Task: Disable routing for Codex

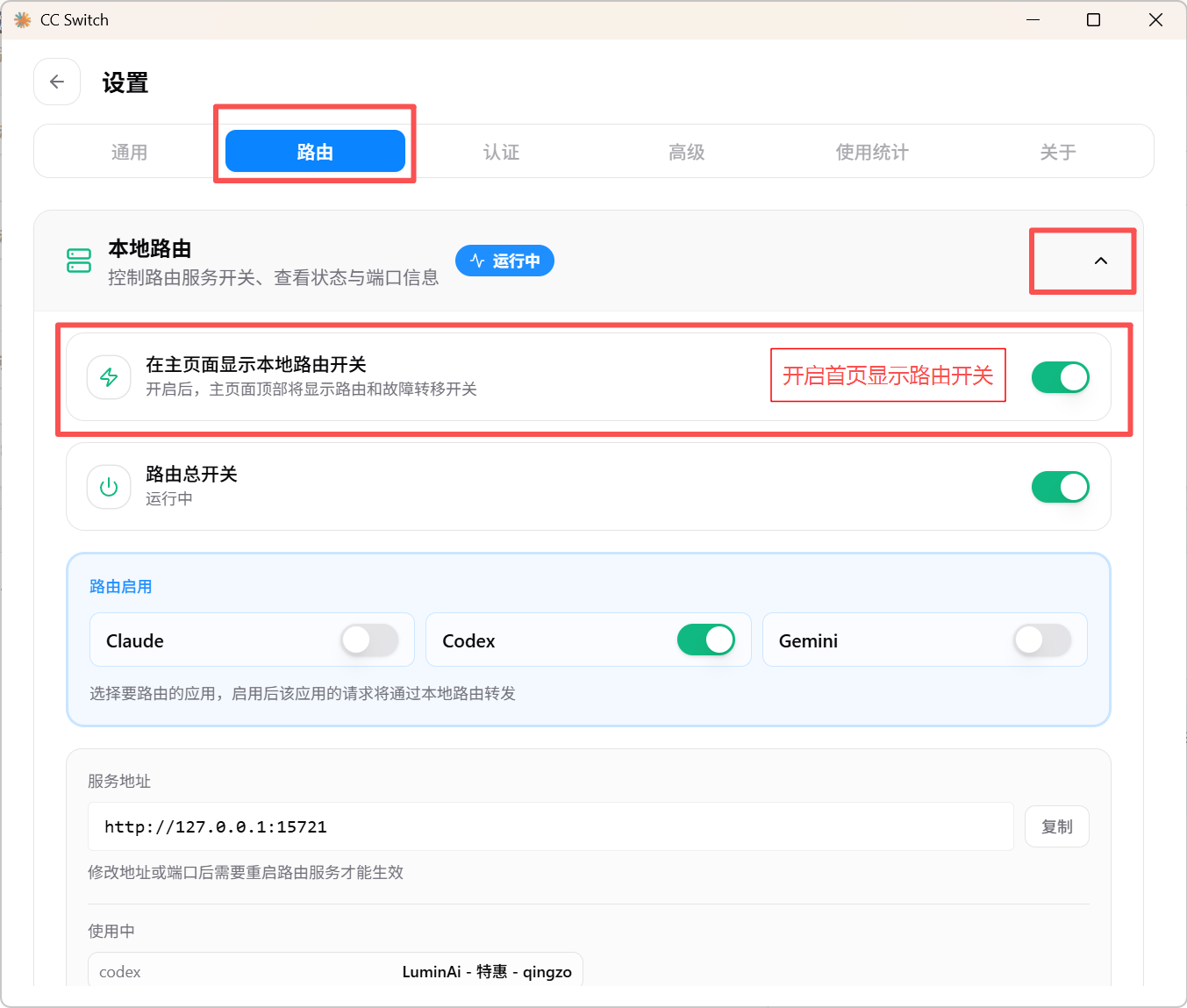Action: 705,640
